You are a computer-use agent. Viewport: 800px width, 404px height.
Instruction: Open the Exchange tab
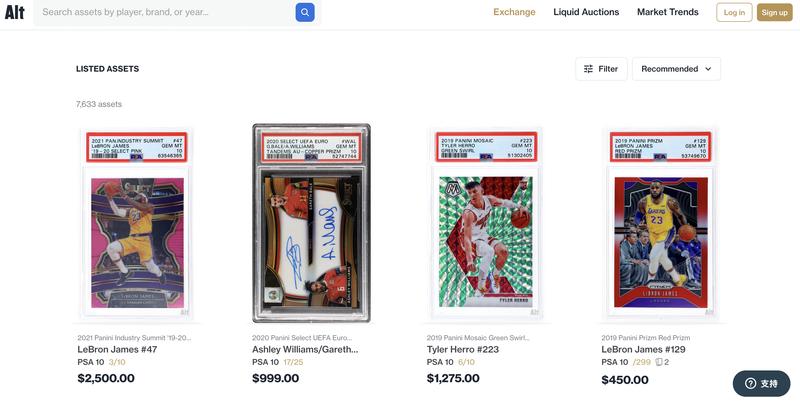pyautogui.click(x=514, y=12)
